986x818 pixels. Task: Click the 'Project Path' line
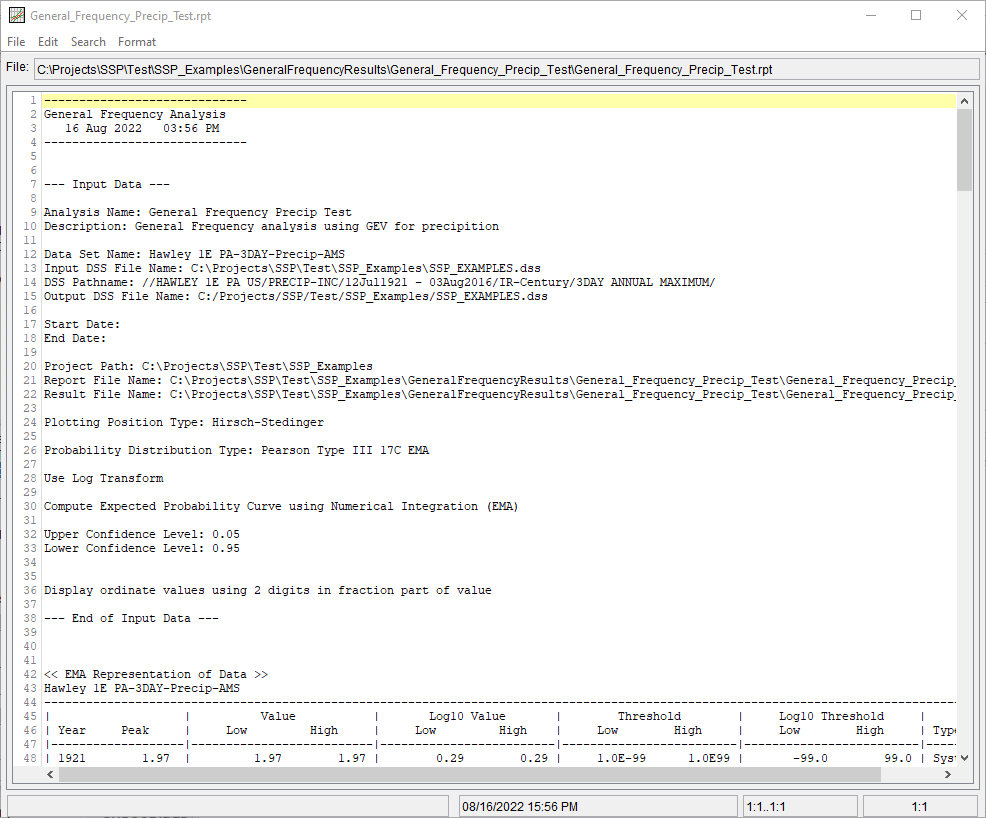pos(208,367)
